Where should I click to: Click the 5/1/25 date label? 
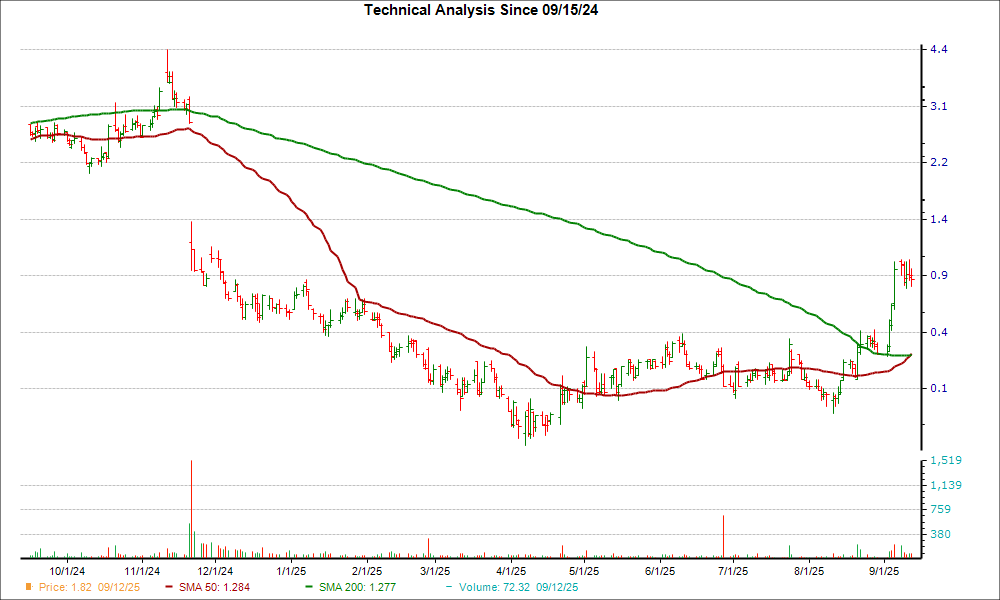click(584, 571)
